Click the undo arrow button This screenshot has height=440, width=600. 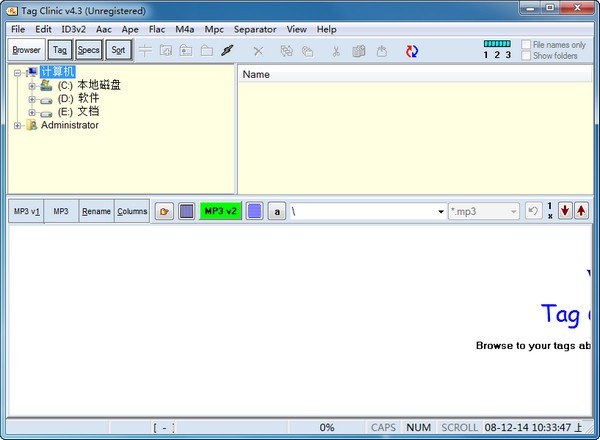(533, 211)
